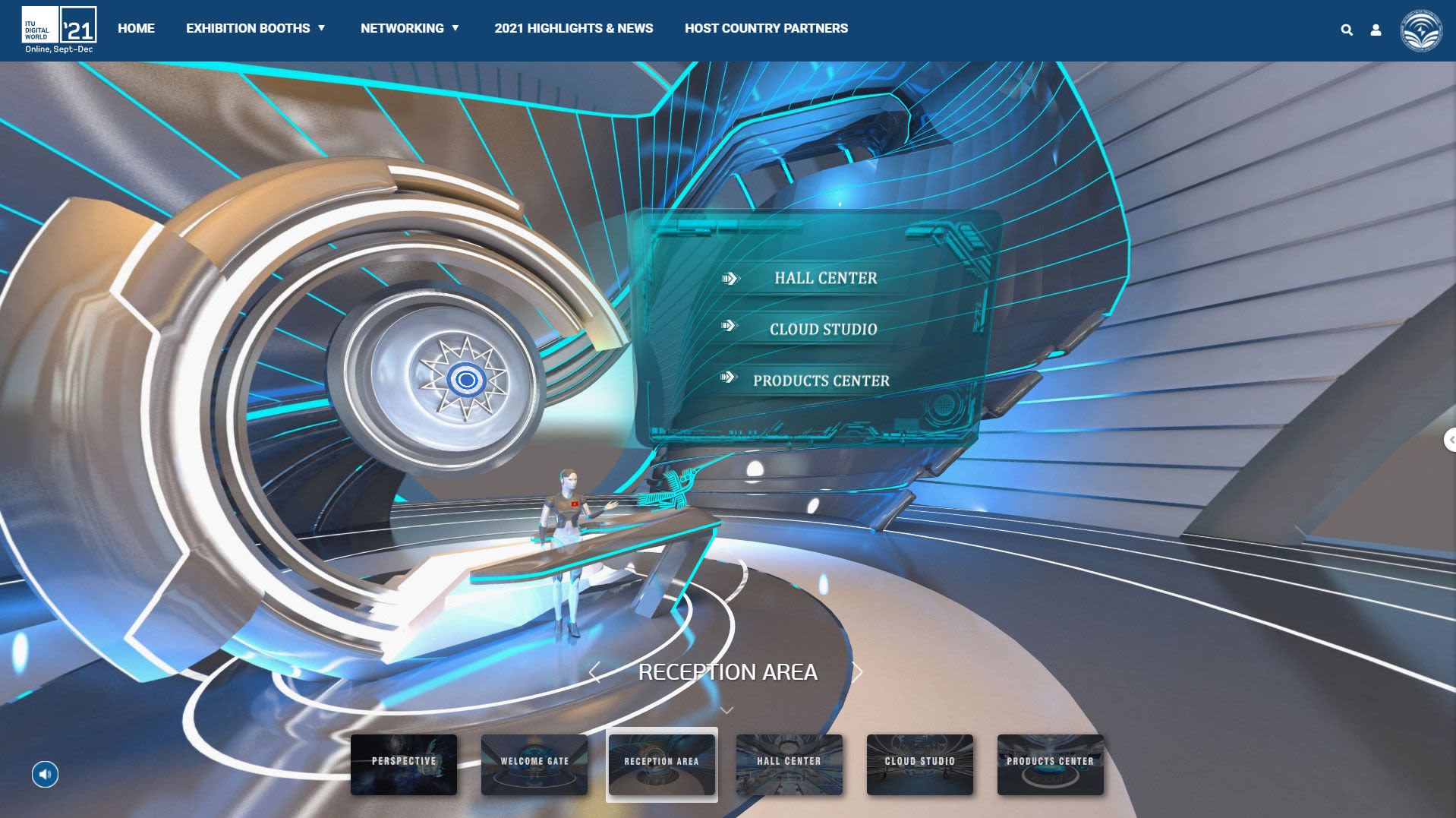This screenshot has width=1456, height=818.
Task: Click the ITU Digital World '21 logo
Action: [x=59, y=30]
